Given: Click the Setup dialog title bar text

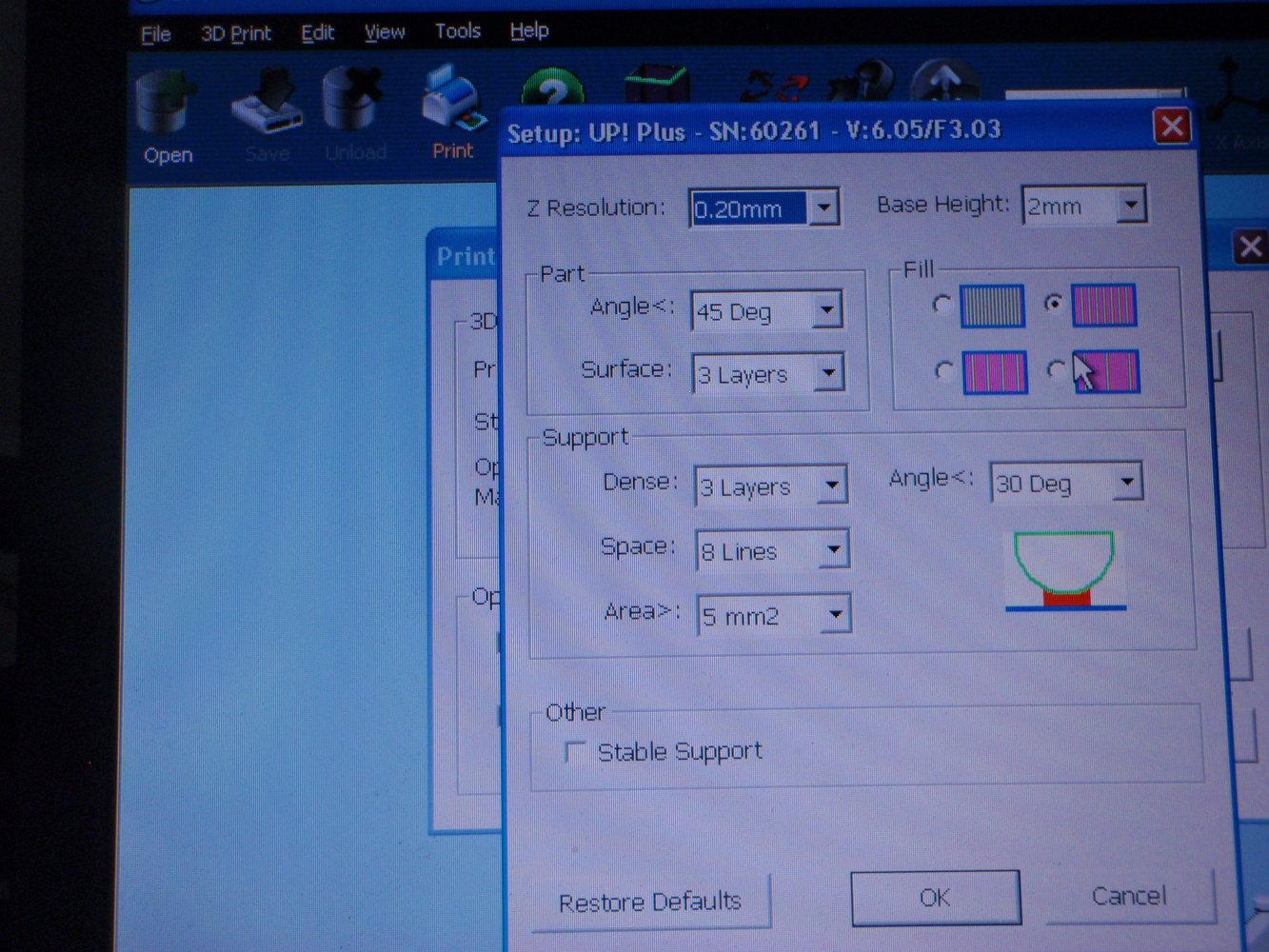Looking at the screenshot, I should [754, 131].
